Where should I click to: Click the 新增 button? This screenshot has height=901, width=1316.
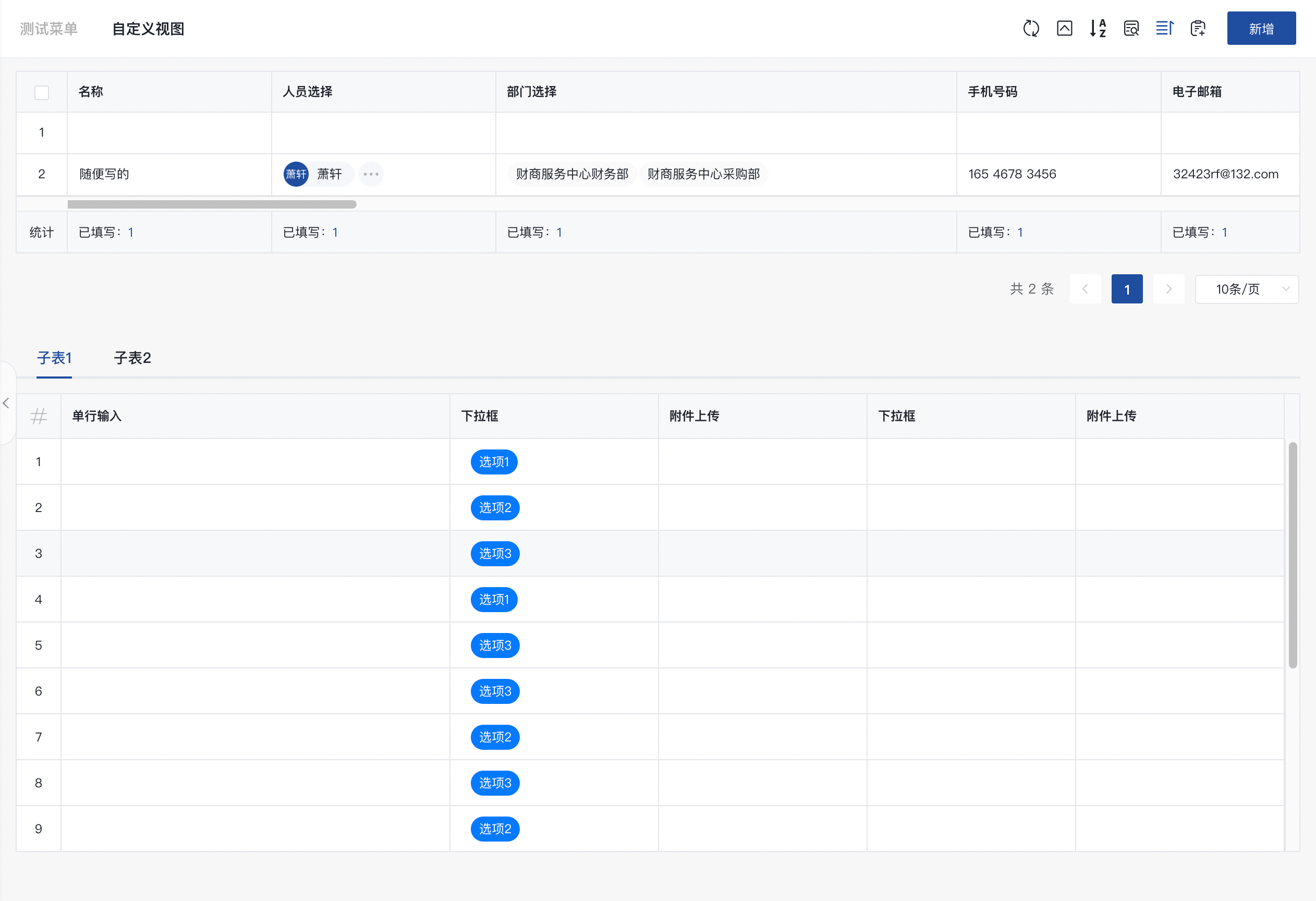point(1261,28)
